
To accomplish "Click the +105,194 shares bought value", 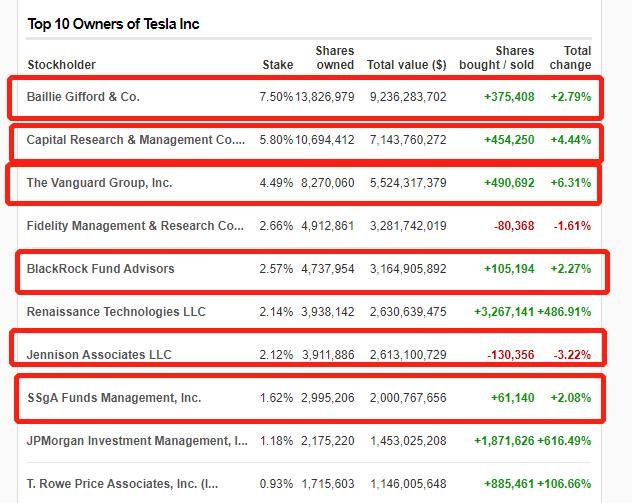I will tap(509, 269).
